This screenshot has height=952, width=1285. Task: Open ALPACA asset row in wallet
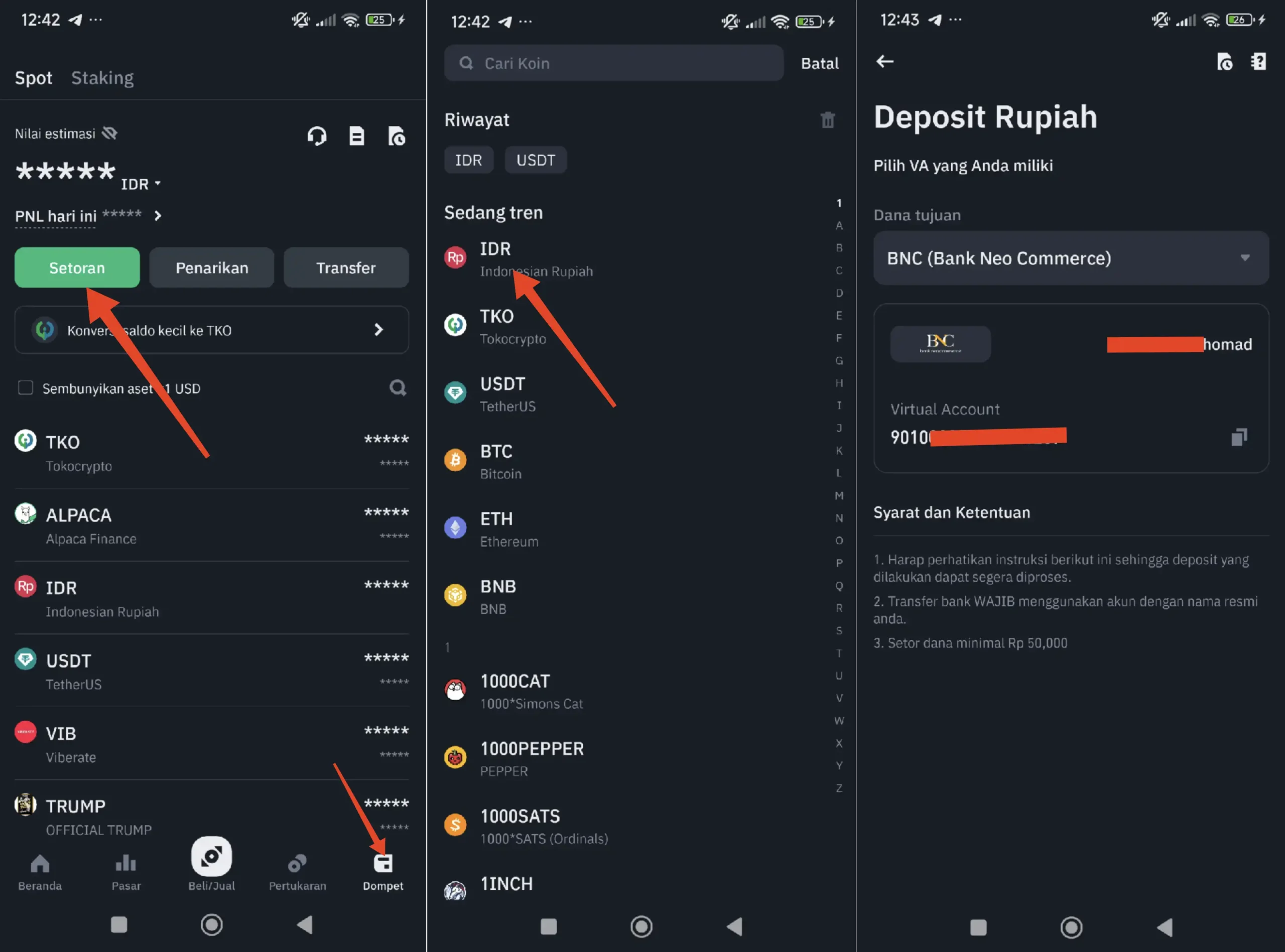(x=211, y=525)
